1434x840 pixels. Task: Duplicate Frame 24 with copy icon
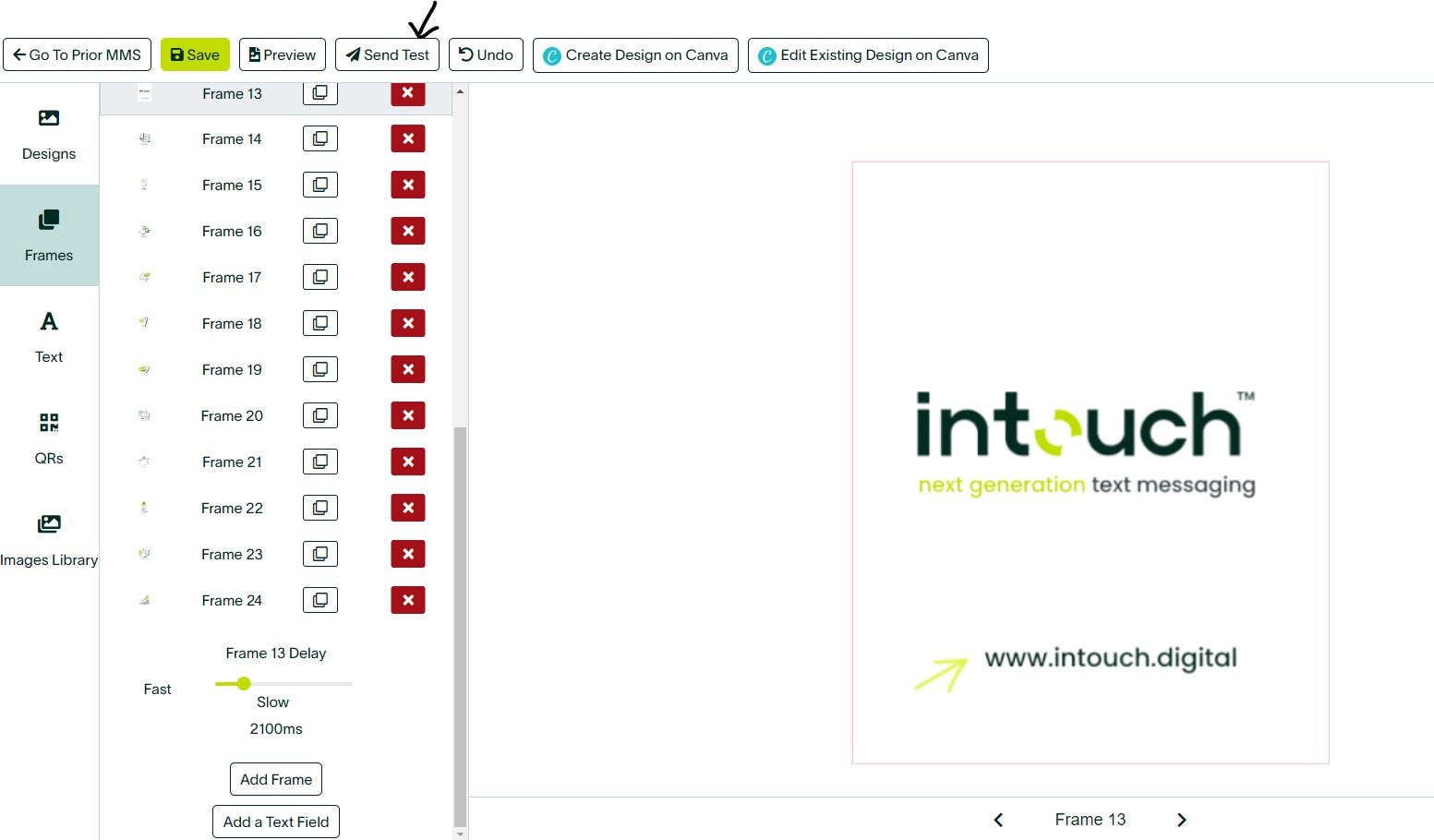(x=320, y=600)
